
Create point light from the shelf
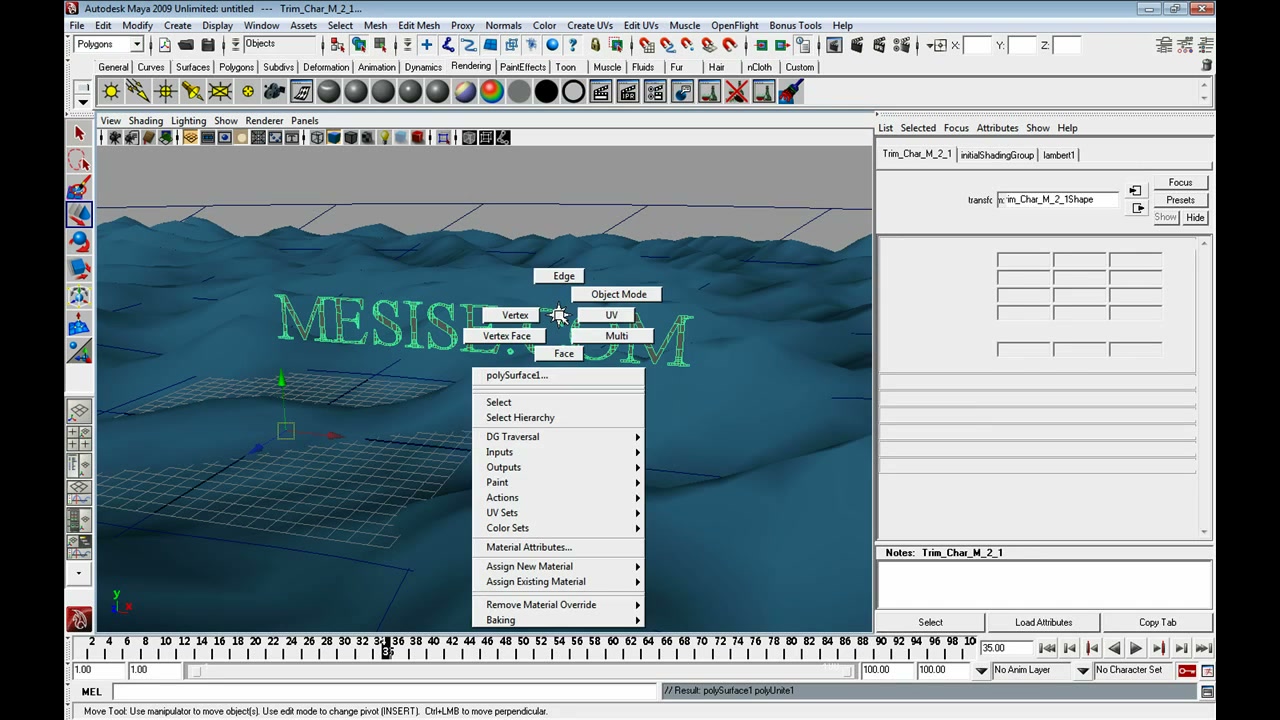(x=165, y=92)
